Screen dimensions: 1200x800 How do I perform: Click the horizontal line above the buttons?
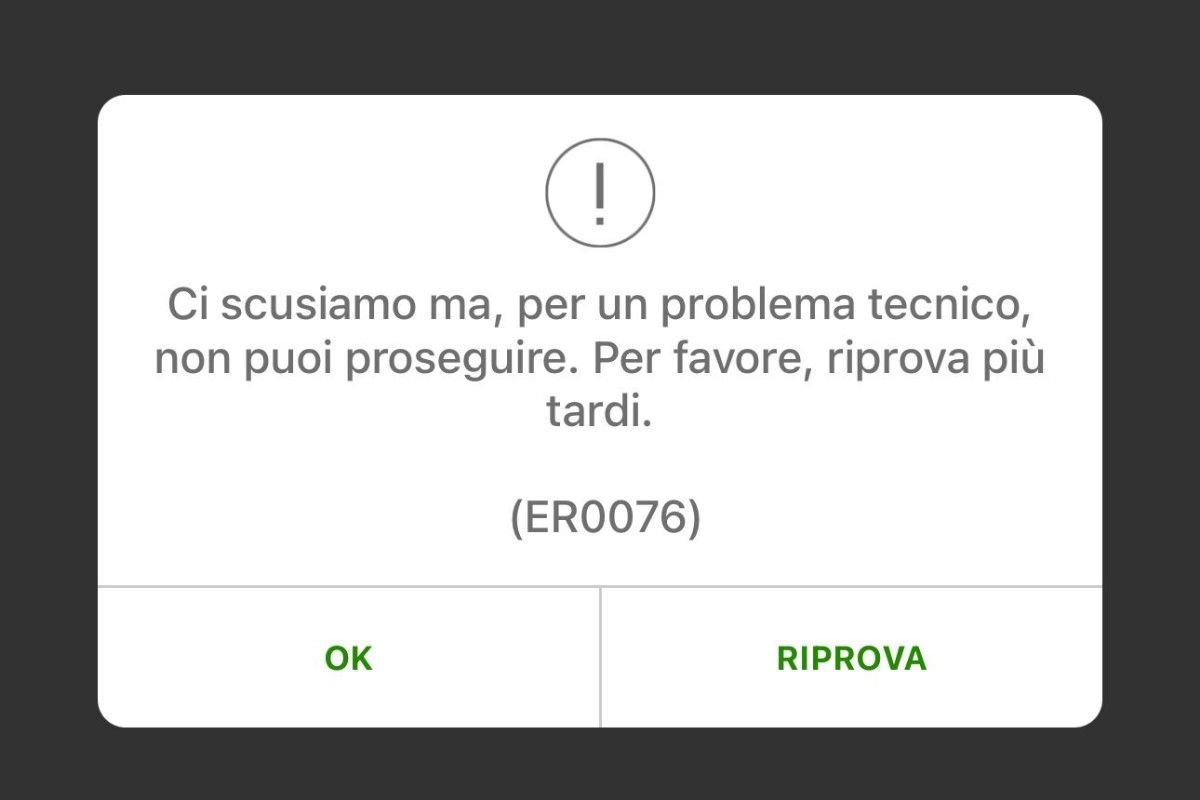(x=600, y=586)
